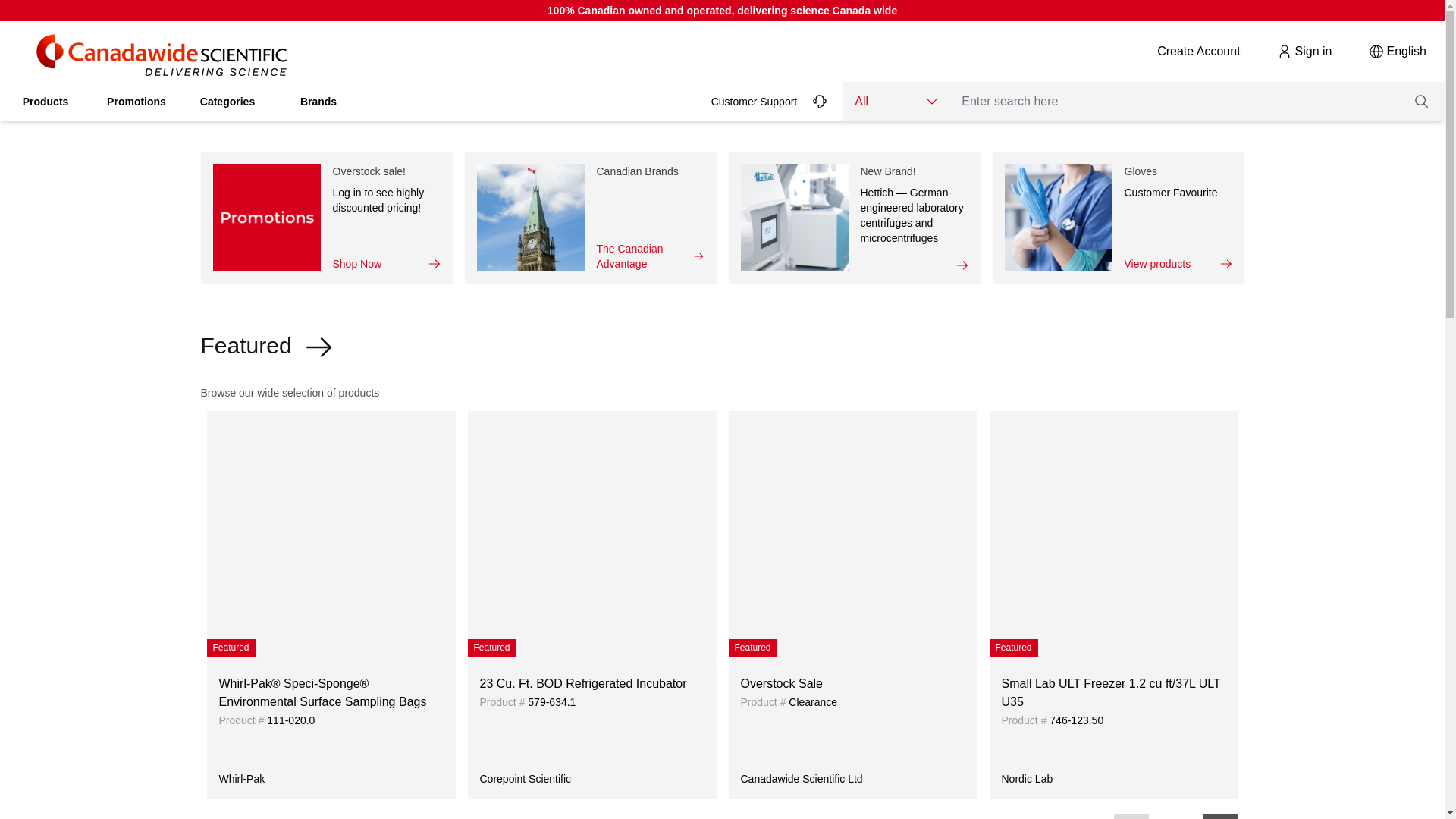
Task: Click the Whirl-Pak brand name
Action: (241, 779)
